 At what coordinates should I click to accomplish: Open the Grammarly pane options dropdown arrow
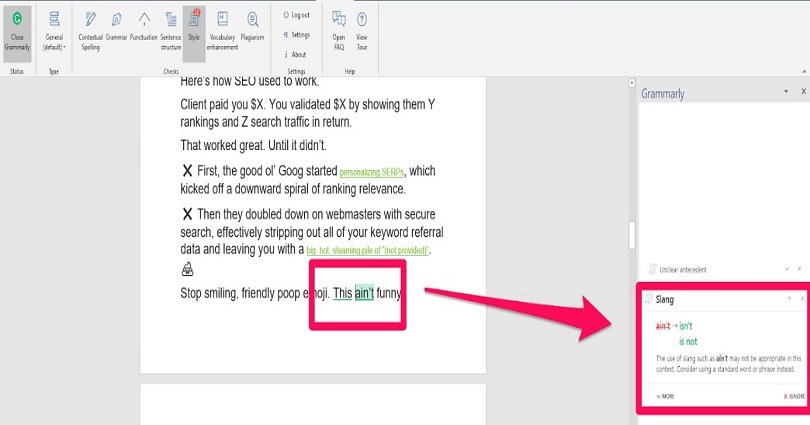[x=786, y=91]
